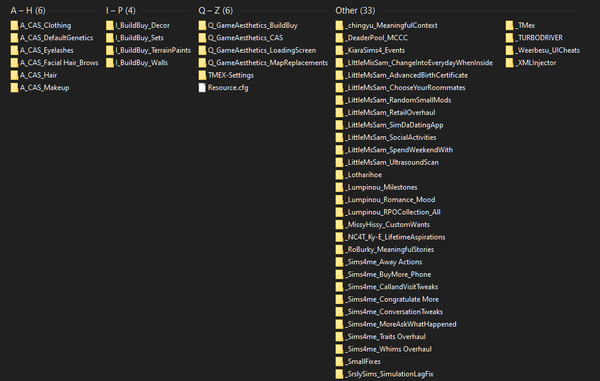Click the _SmallFixes folder icon
This screenshot has height=381, width=600.
[339, 361]
